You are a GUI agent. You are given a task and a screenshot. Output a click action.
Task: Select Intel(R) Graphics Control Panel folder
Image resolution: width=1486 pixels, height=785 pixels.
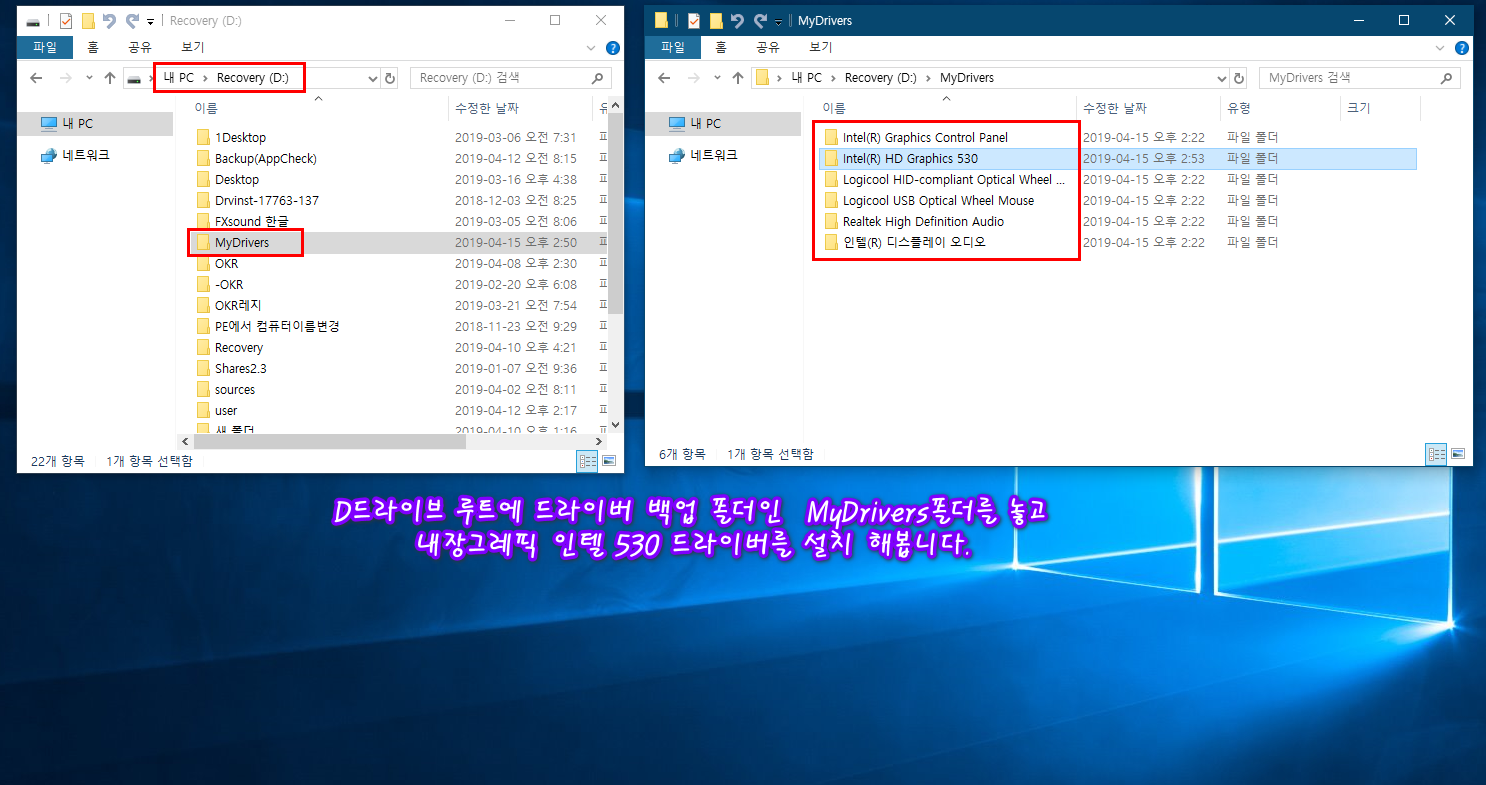(916, 138)
